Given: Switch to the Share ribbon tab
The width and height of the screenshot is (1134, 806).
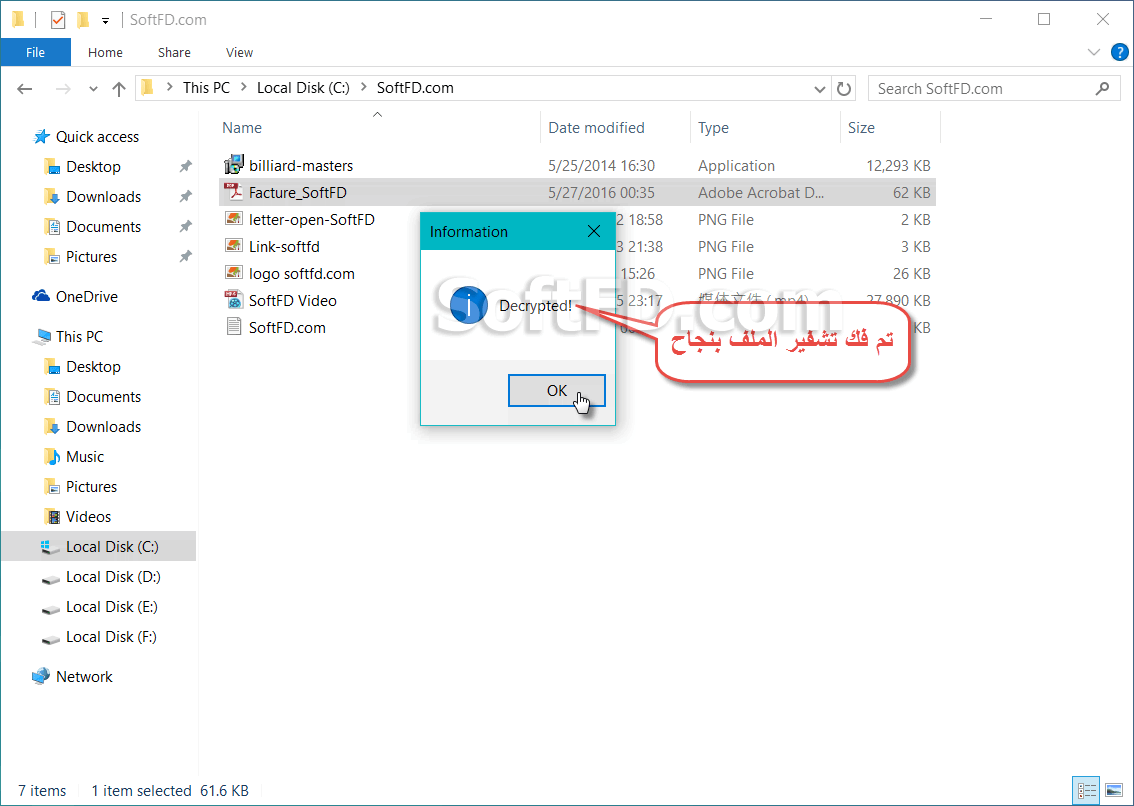Looking at the screenshot, I should tap(174, 52).
